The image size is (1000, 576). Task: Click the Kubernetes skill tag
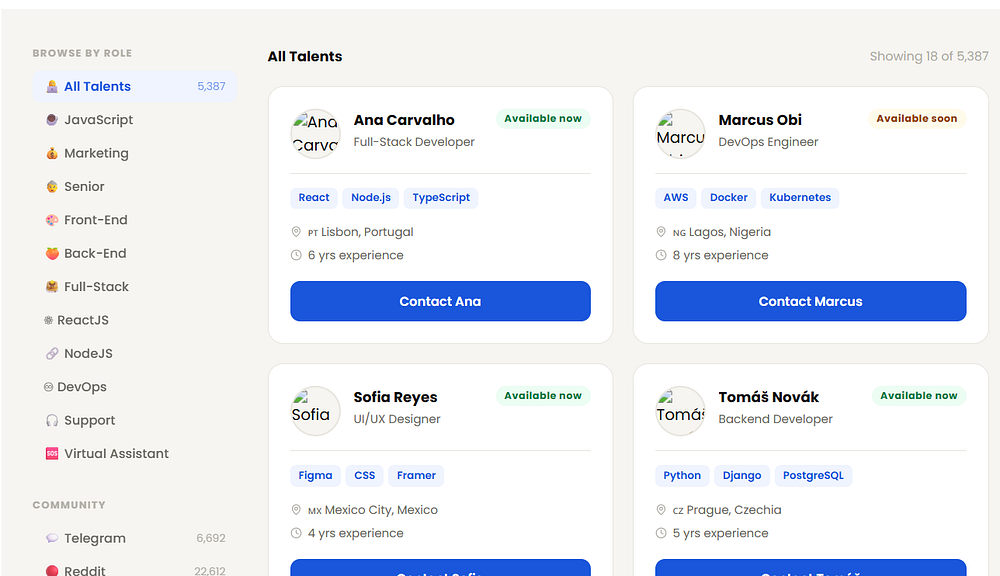[800, 198]
